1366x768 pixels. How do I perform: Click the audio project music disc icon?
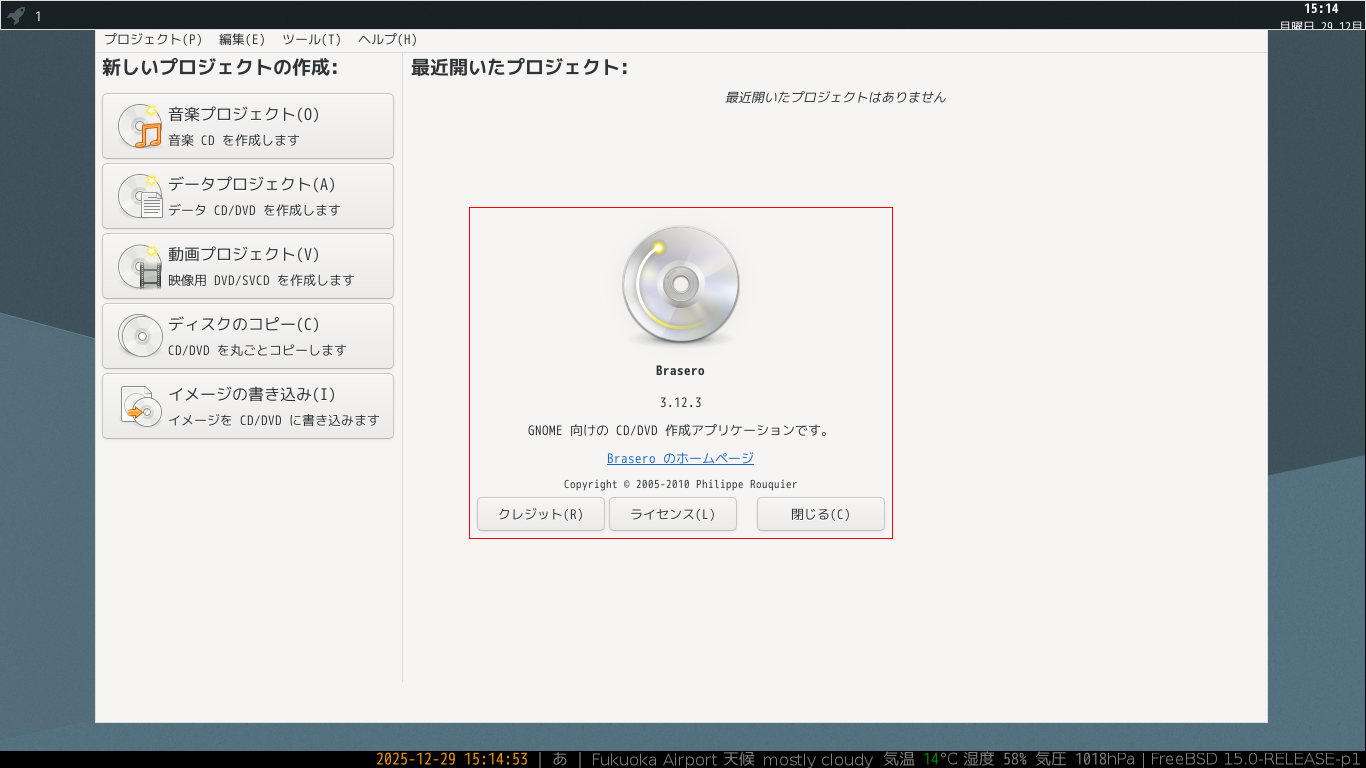[x=140, y=126]
